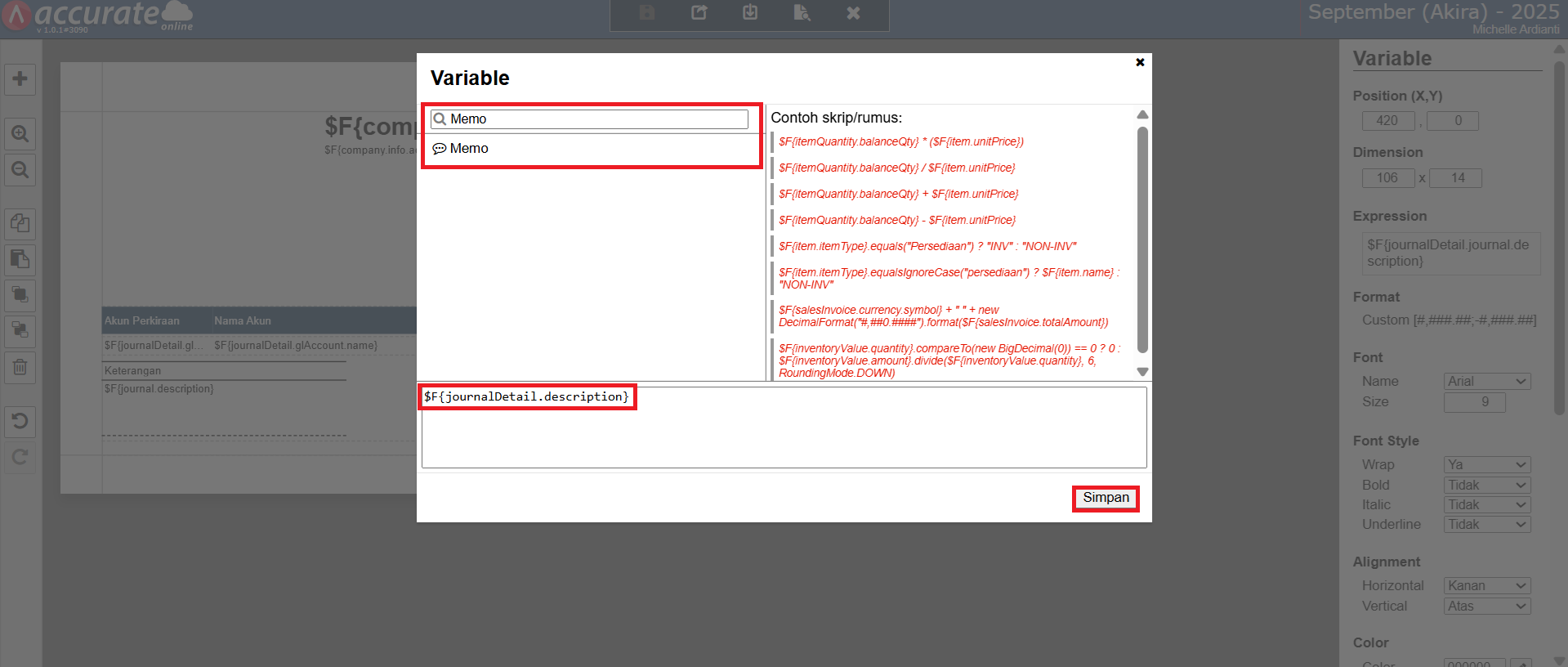Choose the Persediaan INV/NON-INV example script
The image size is (1568, 667).
(x=927, y=247)
